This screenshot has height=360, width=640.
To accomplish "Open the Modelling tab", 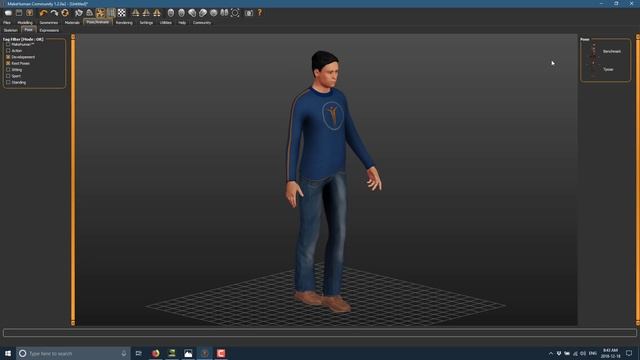I will (x=25, y=23).
